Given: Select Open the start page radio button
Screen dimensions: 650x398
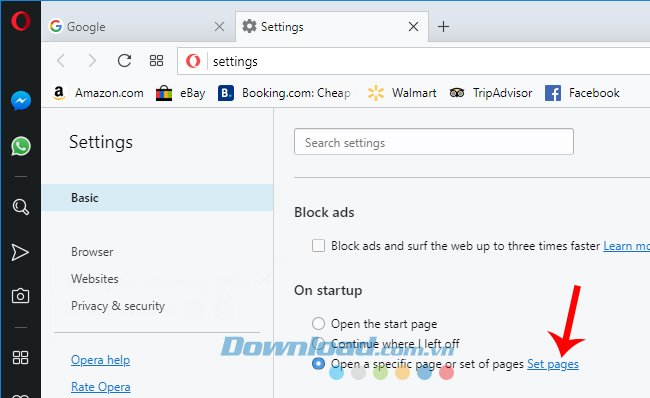Looking at the screenshot, I should 318,323.
